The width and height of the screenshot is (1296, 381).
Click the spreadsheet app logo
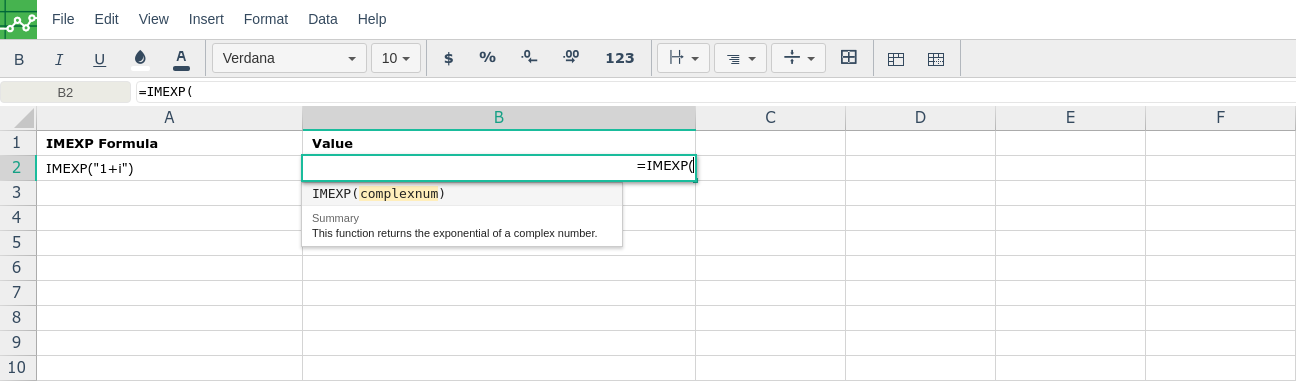18,19
